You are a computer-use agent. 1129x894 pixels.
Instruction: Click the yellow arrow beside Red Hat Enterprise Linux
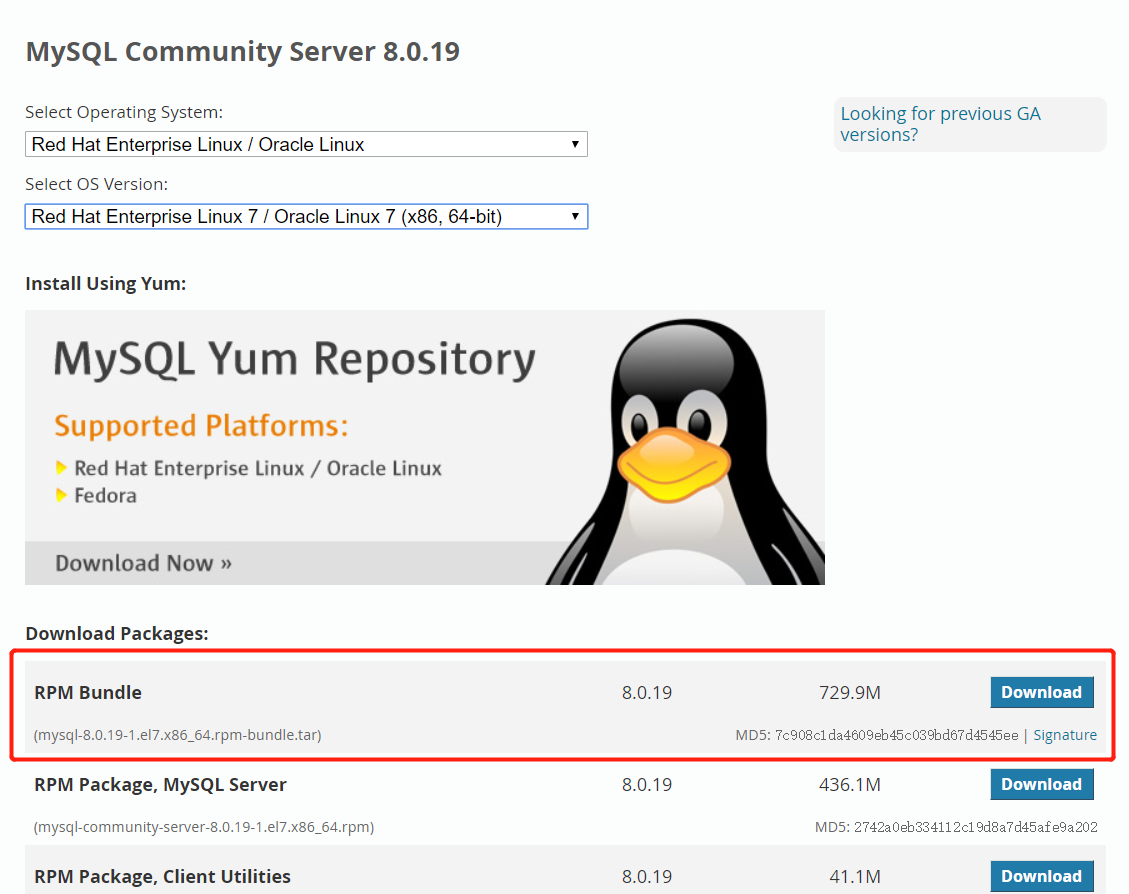pyautogui.click(x=64, y=467)
